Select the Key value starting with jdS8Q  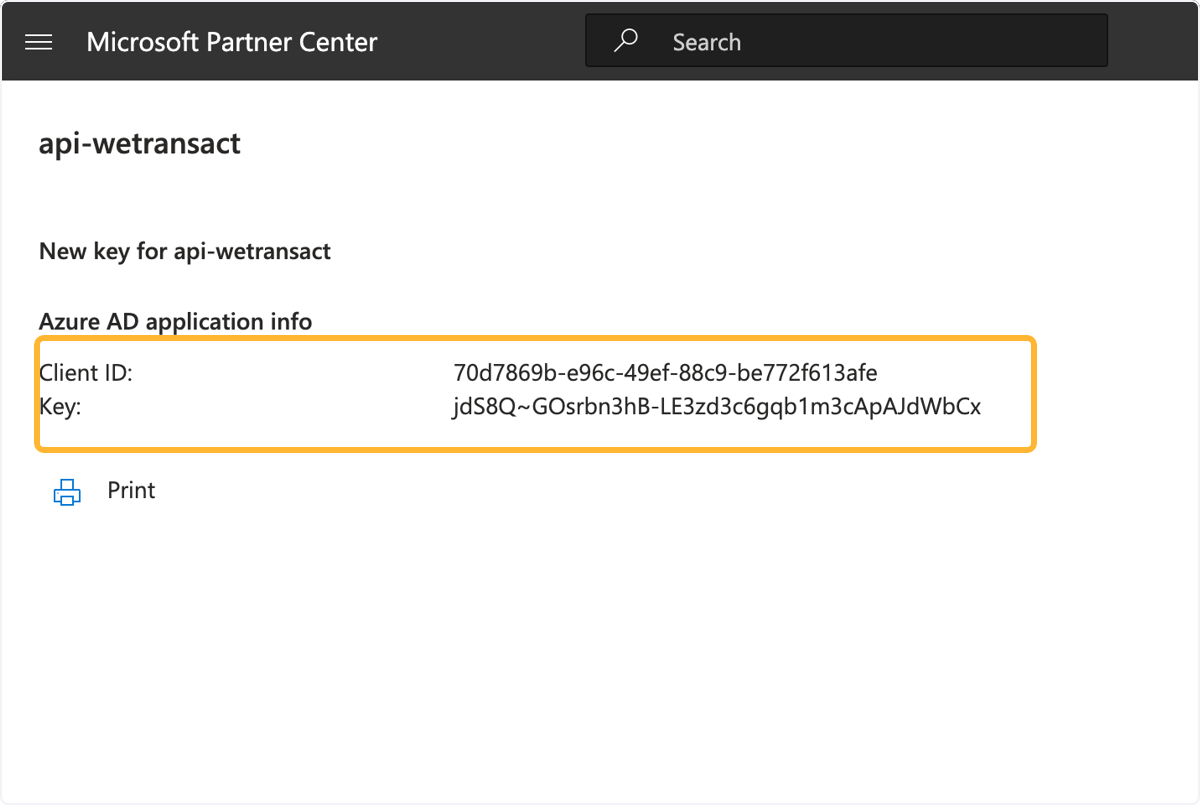coord(717,407)
